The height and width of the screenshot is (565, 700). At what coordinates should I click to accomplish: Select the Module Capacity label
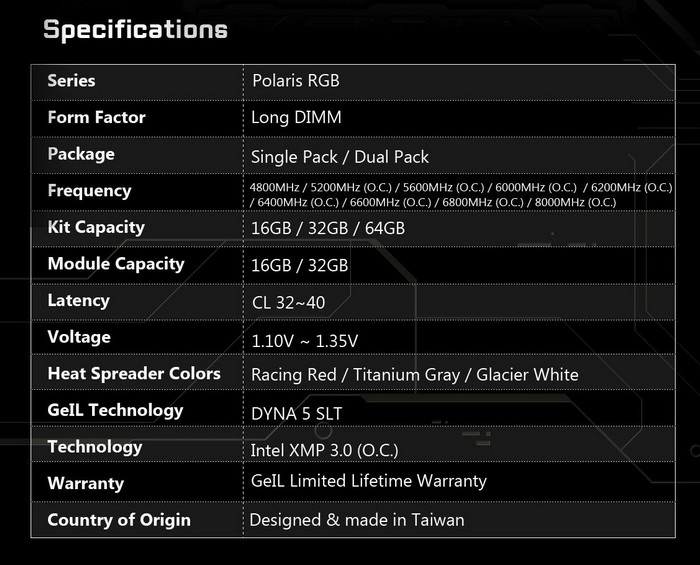click(115, 264)
